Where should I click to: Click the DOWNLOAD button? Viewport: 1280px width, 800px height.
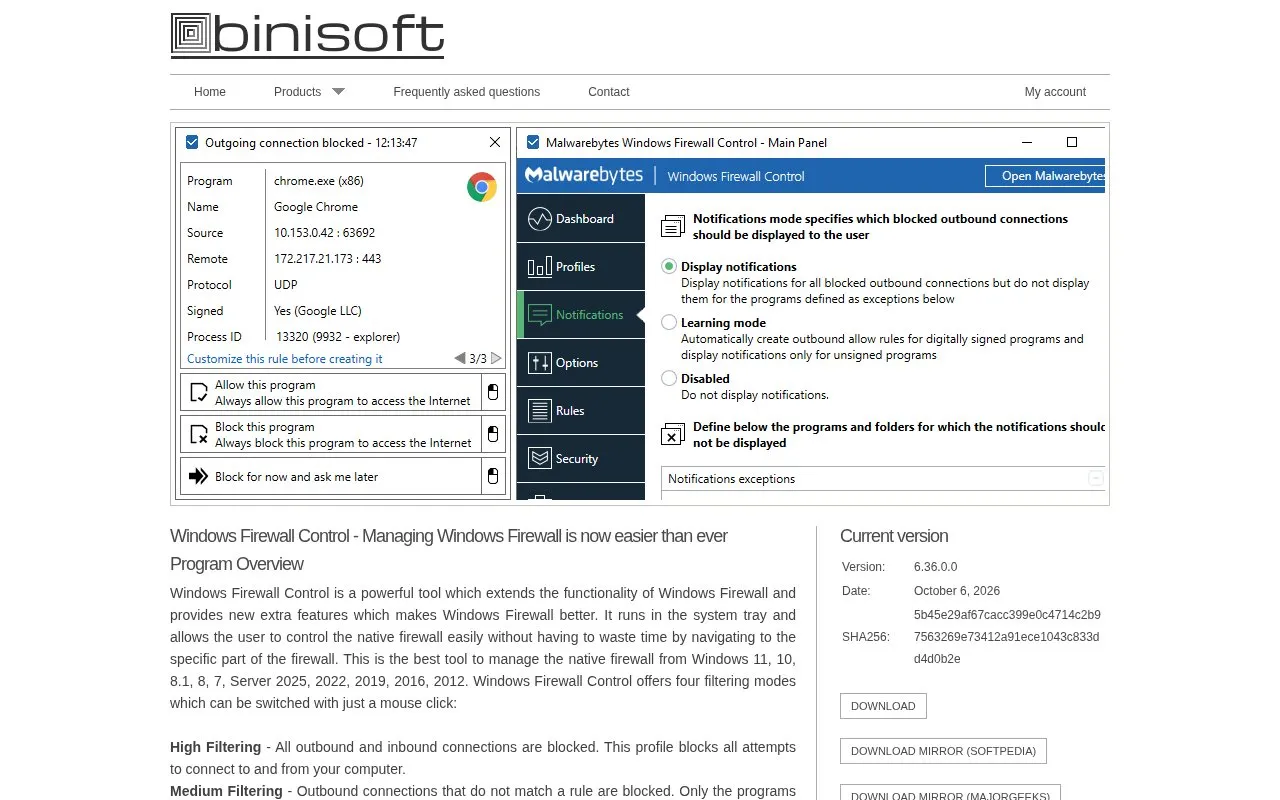coord(883,706)
